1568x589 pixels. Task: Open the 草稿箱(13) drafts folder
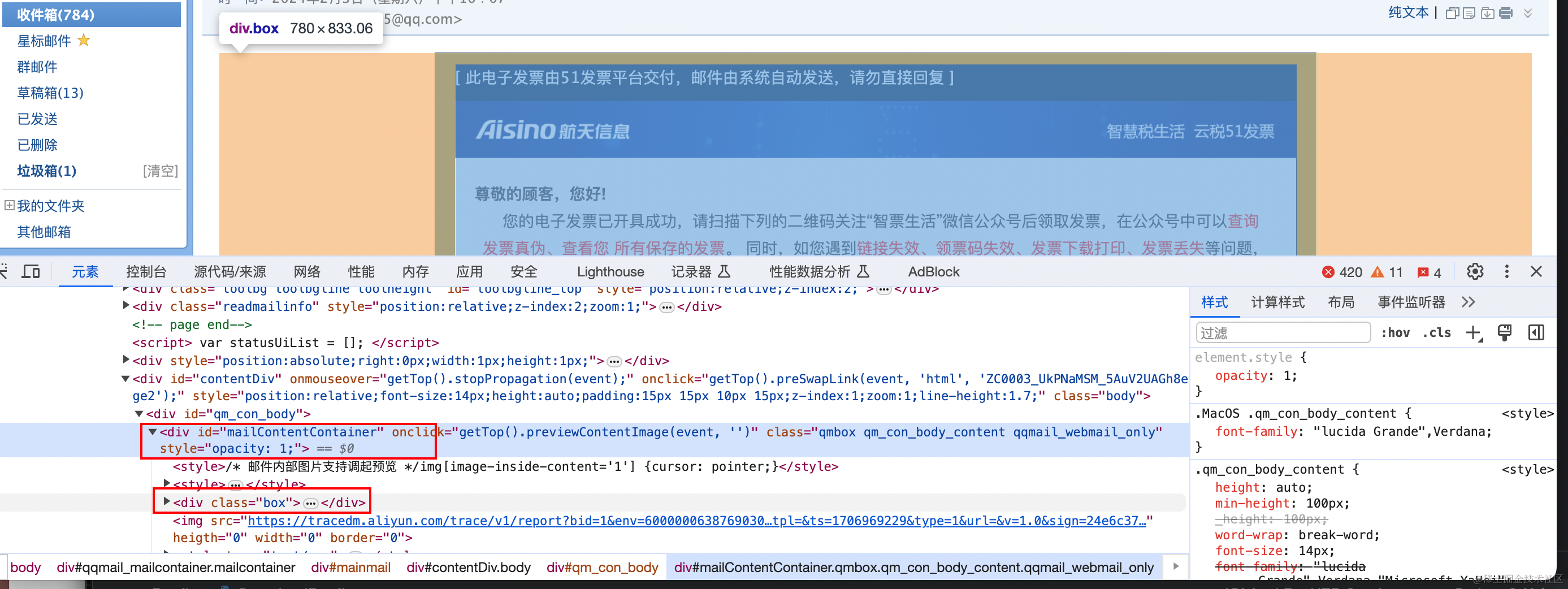[50, 93]
